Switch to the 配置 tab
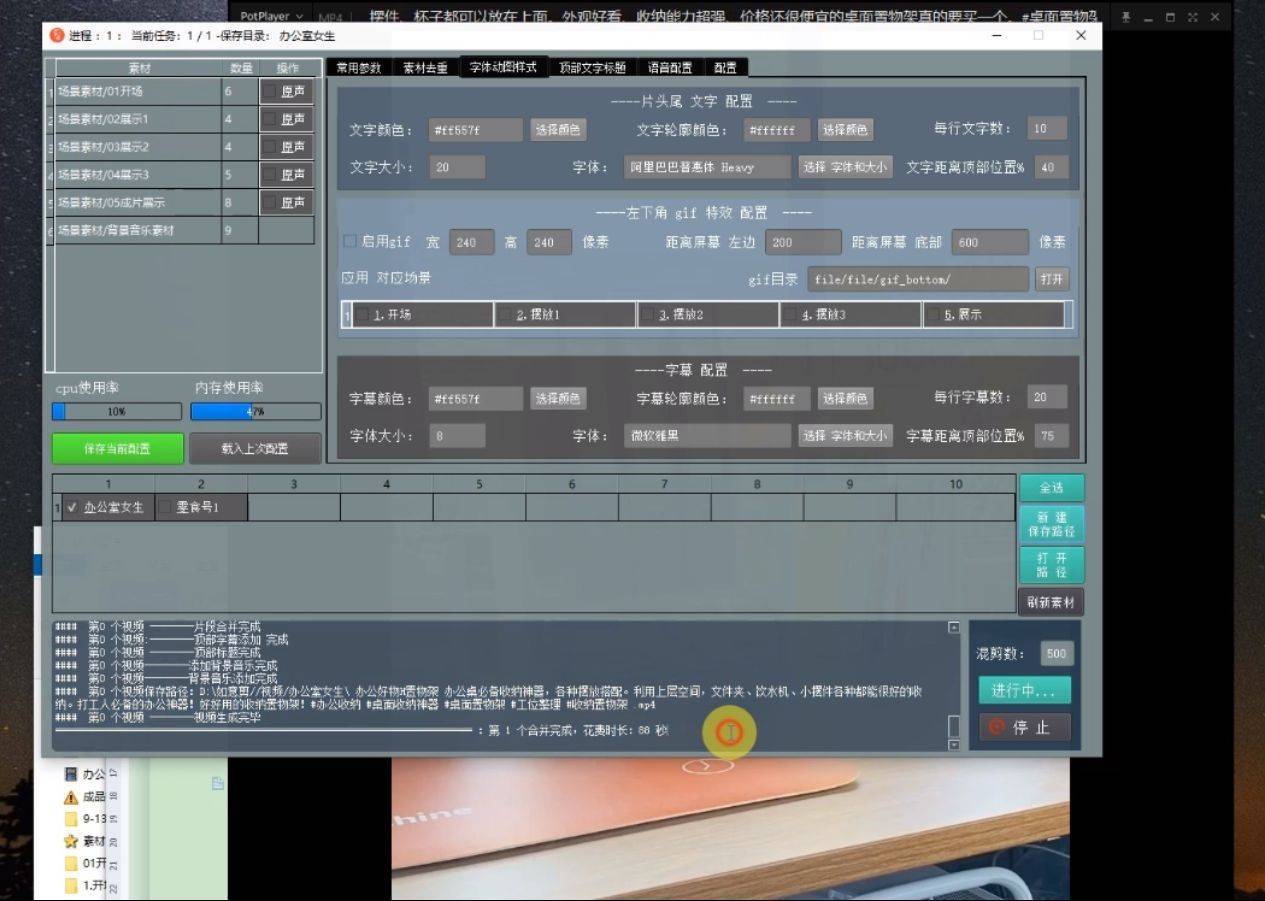 click(725, 68)
